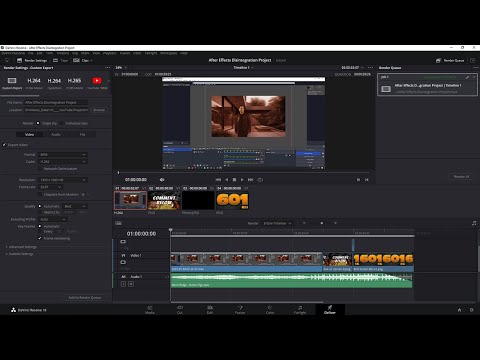Expand Advanced Settings section

21,247
